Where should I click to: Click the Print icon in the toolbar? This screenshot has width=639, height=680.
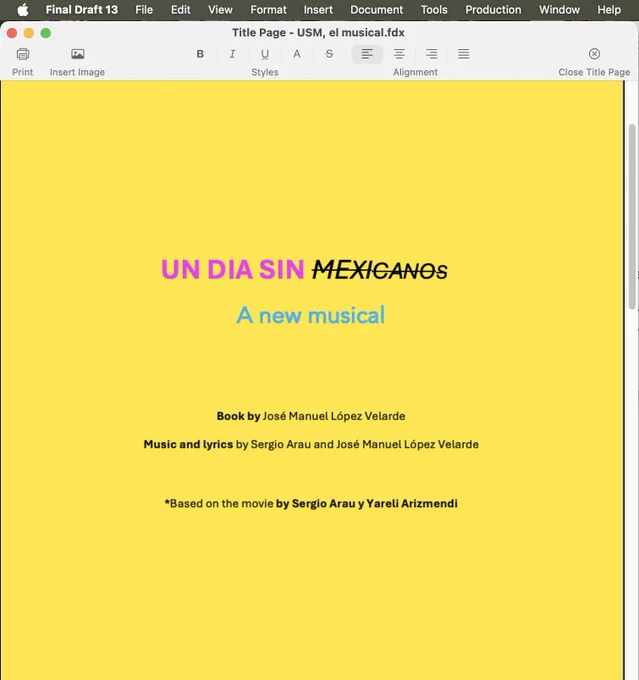pyautogui.click(x=23, y=54)
